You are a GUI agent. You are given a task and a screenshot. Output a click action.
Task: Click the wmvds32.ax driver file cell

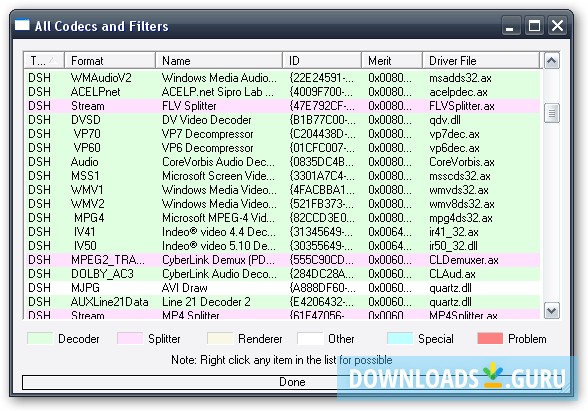(459, 190)
